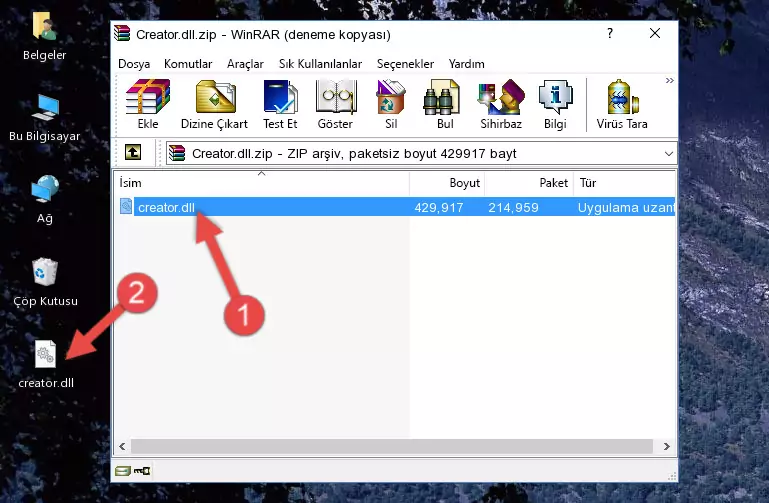Open the Komutlar menu
This screenshot has width=769, height=503.
tap(188, 64)
